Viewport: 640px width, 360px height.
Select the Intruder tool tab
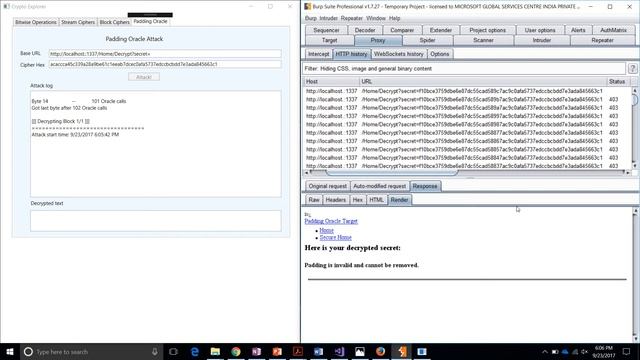542,40
